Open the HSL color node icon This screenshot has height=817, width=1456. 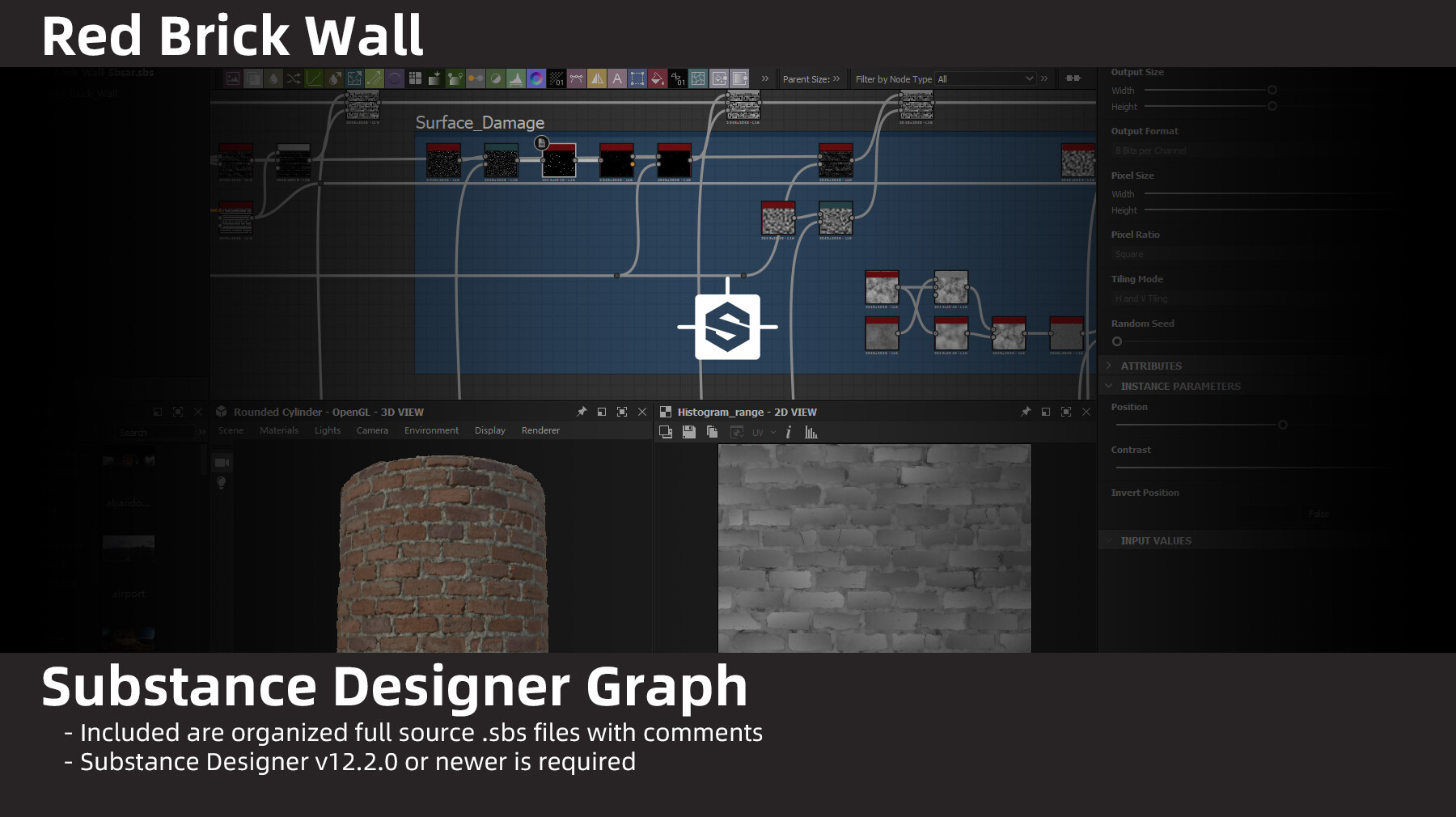click(x=535, y=78)
